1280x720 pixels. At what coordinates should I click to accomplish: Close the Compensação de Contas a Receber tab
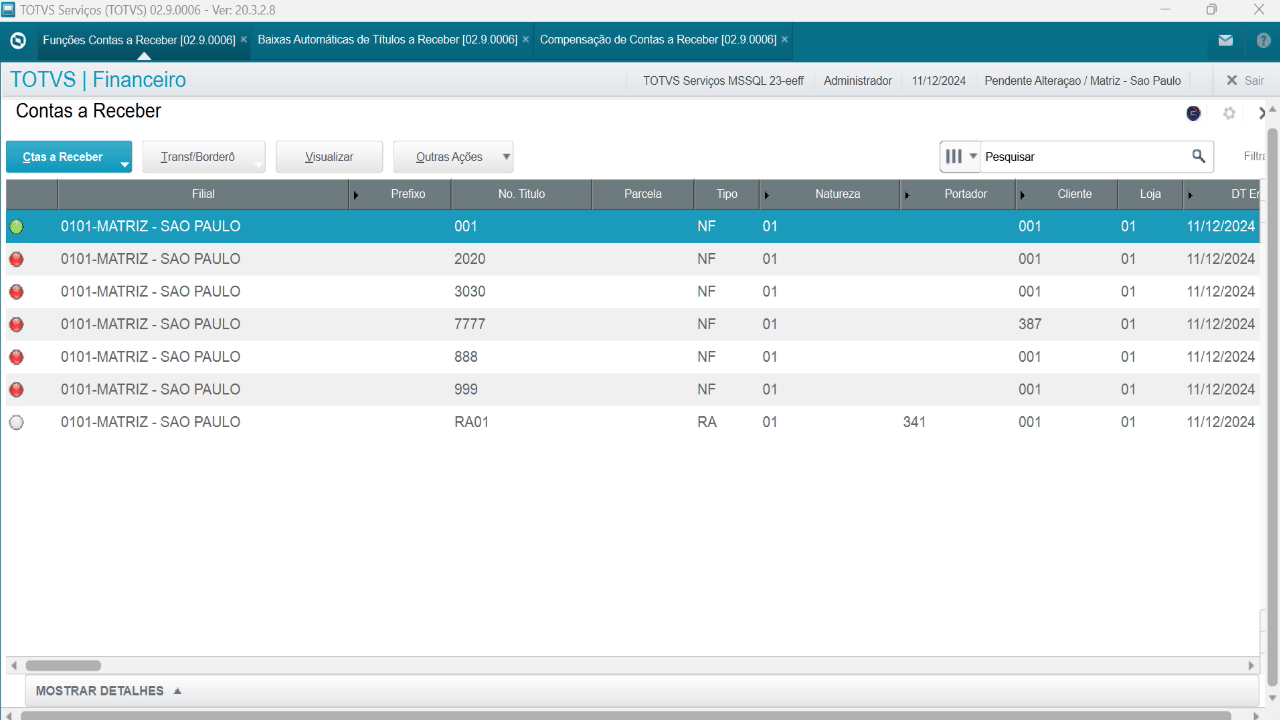click(785, 40)
